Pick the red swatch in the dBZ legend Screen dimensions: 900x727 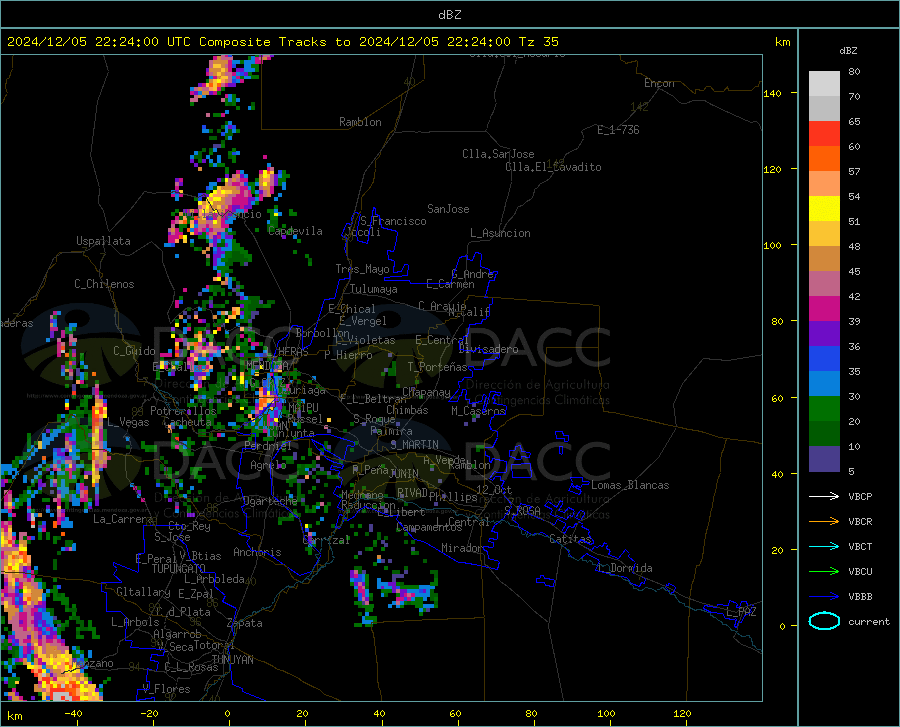[824, 134]
